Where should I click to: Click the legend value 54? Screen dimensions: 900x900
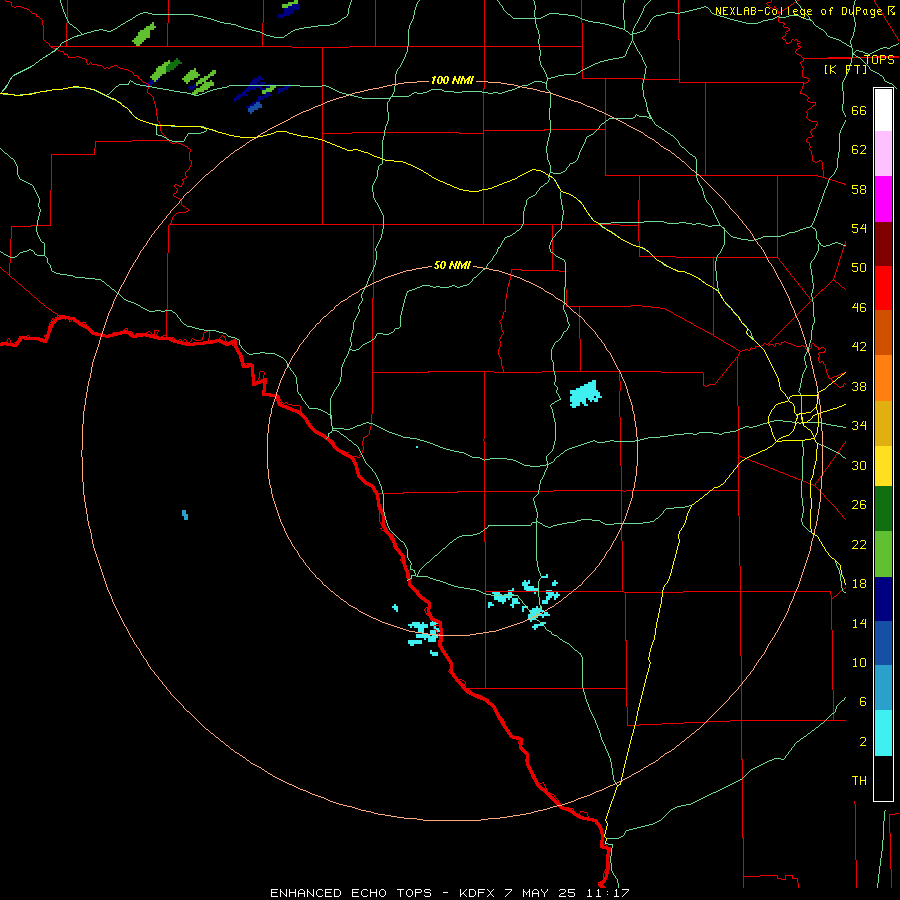[859, 228]
